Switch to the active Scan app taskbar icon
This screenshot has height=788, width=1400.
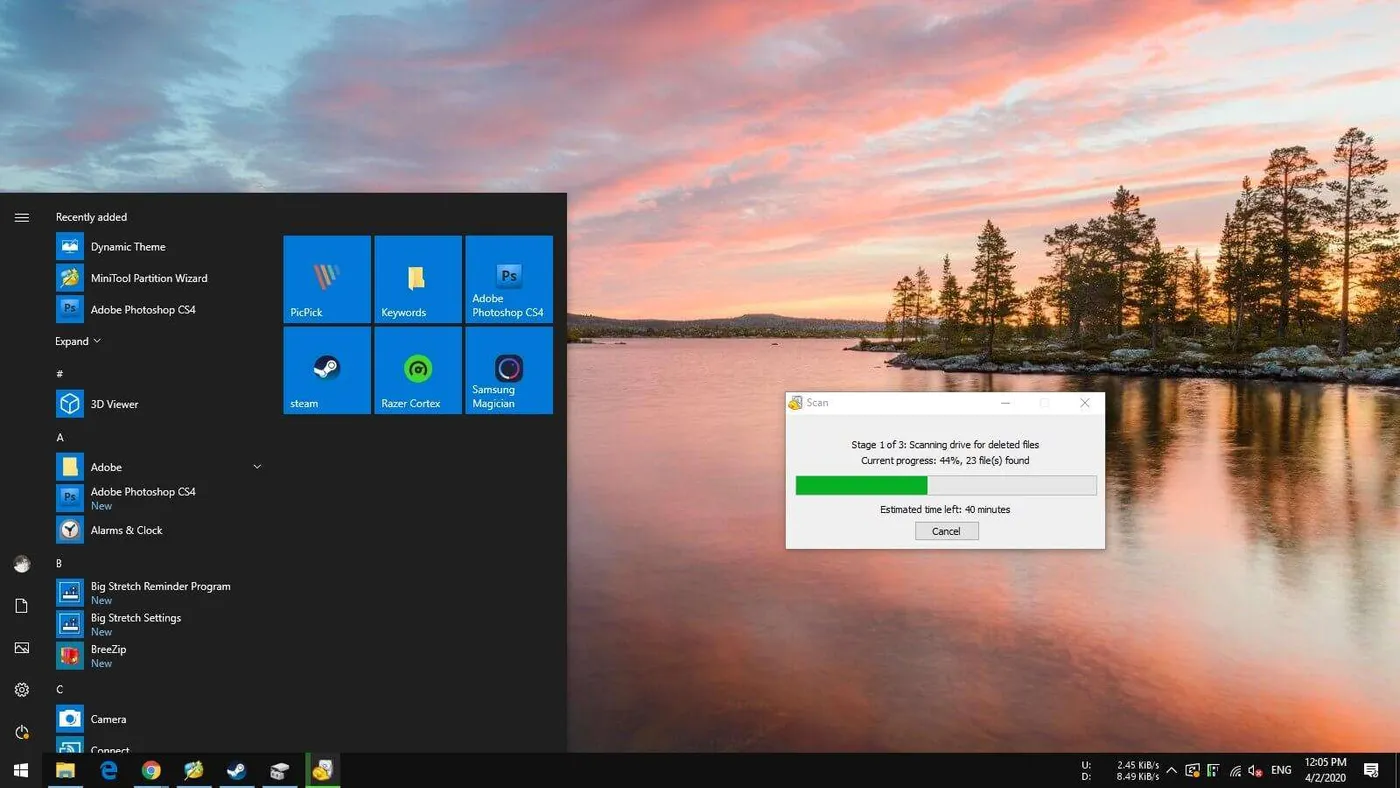click(x=322, y=770)
